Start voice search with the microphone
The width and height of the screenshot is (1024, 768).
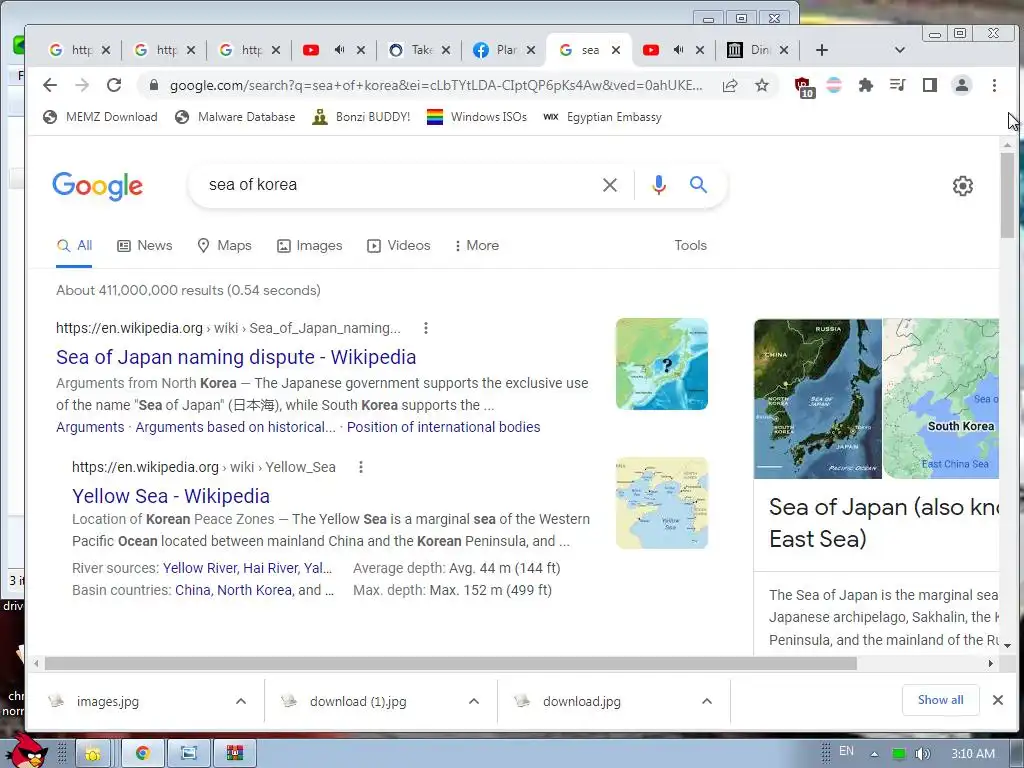coord(659,185)
